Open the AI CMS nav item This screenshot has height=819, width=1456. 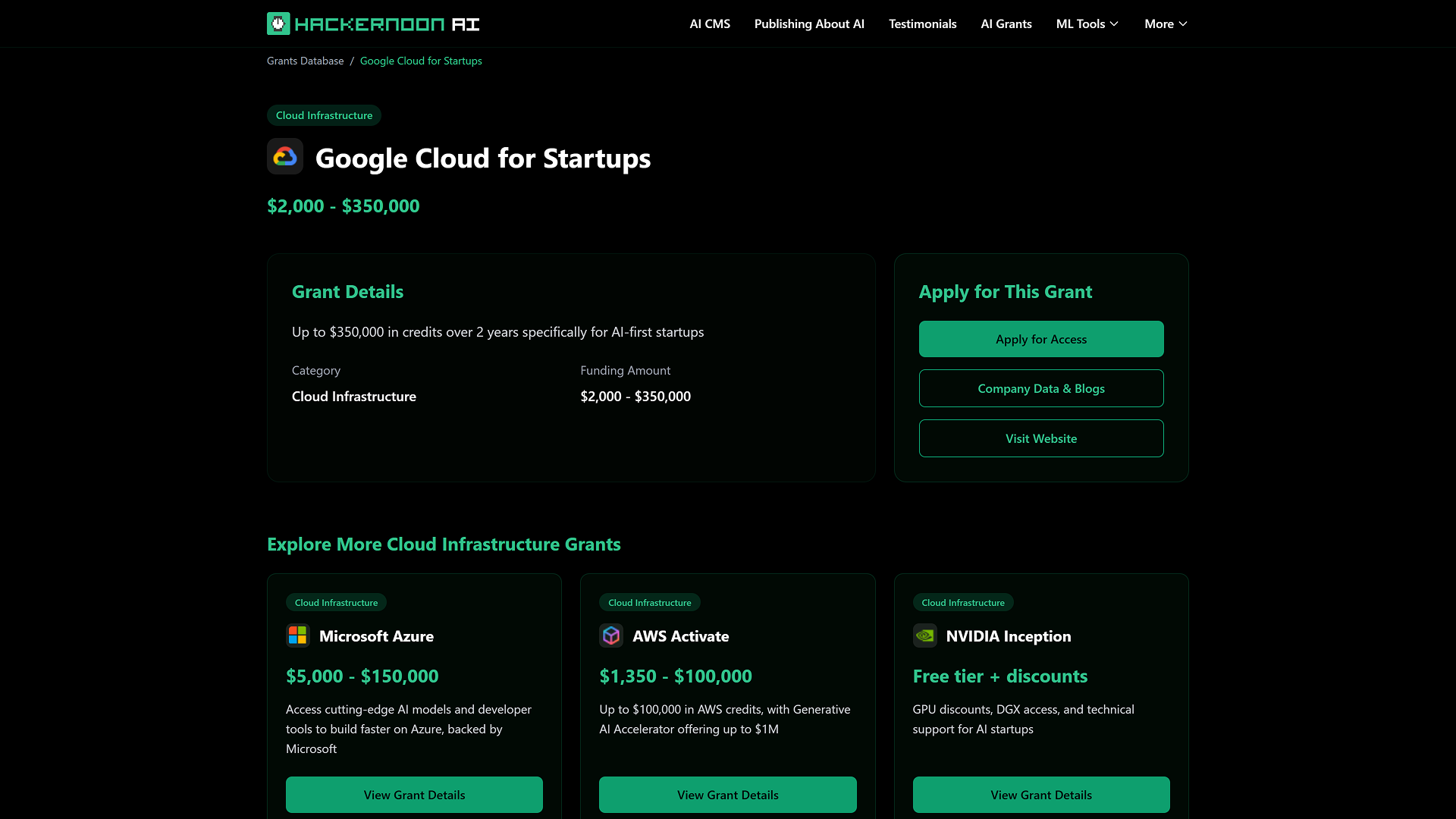[710, 24]
